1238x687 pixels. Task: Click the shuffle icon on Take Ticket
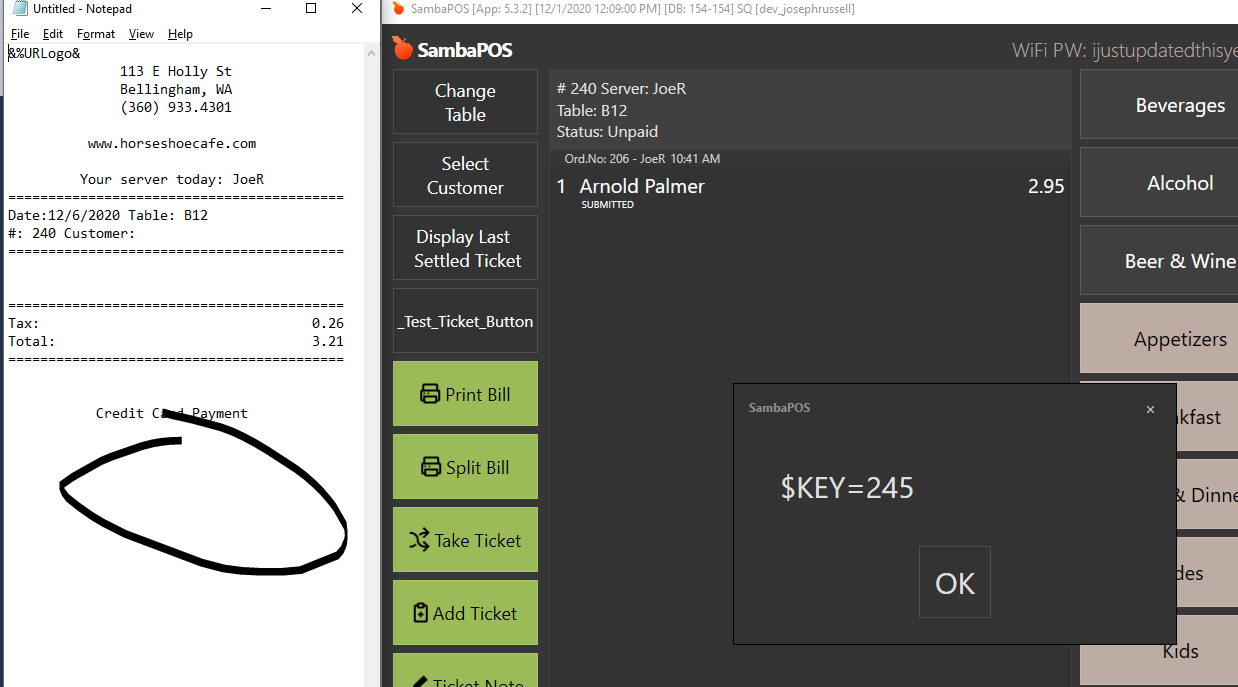419,540
